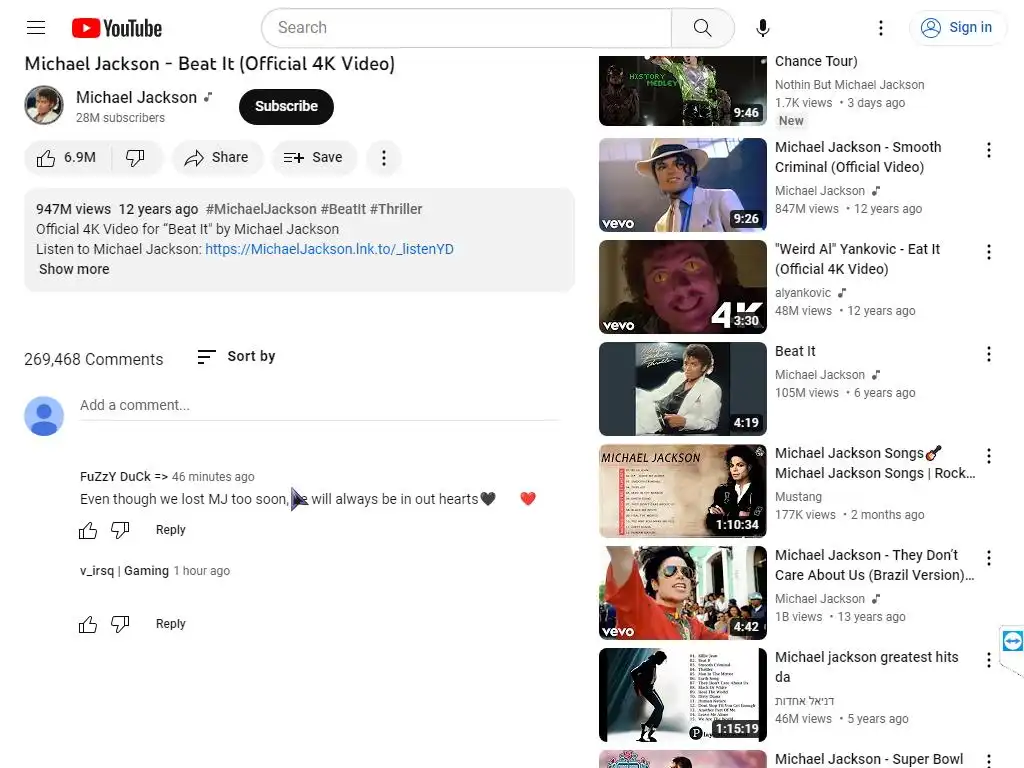
Task: Open Weird Al Eat It thumbnail
Action: [x=682, y=287]
